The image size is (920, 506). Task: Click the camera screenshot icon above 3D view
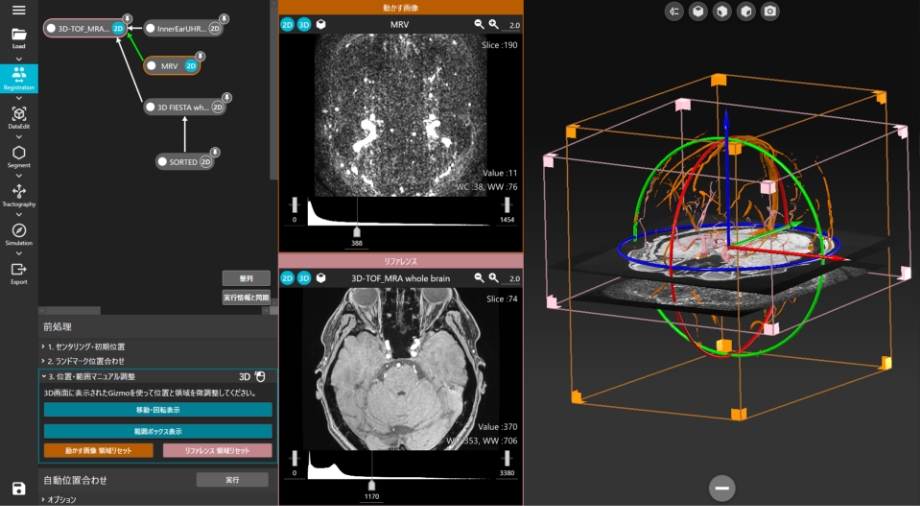769,12
